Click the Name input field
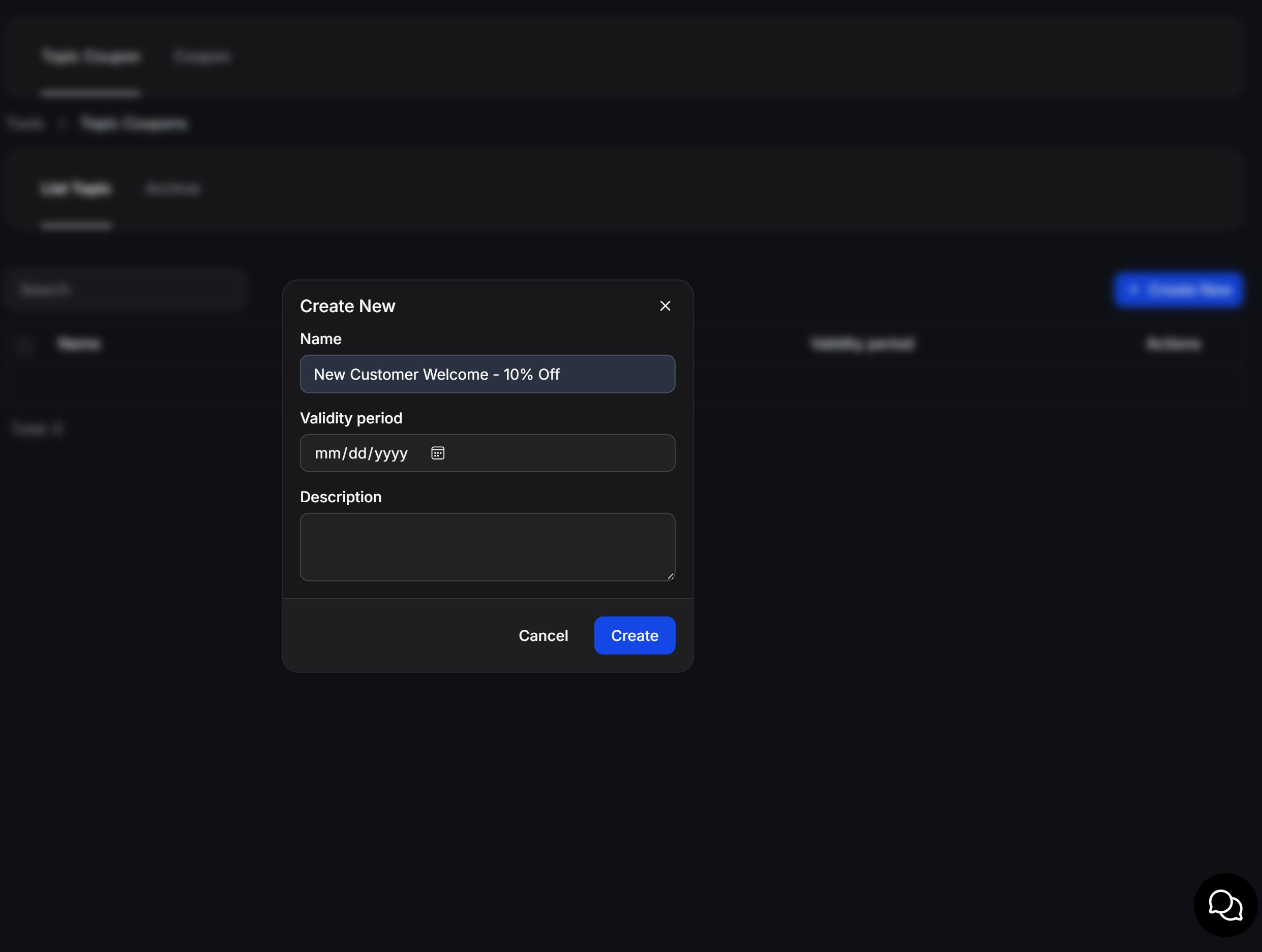This screenshot has width=1262, height=952. pyautogui.click(x=487, y=374)
